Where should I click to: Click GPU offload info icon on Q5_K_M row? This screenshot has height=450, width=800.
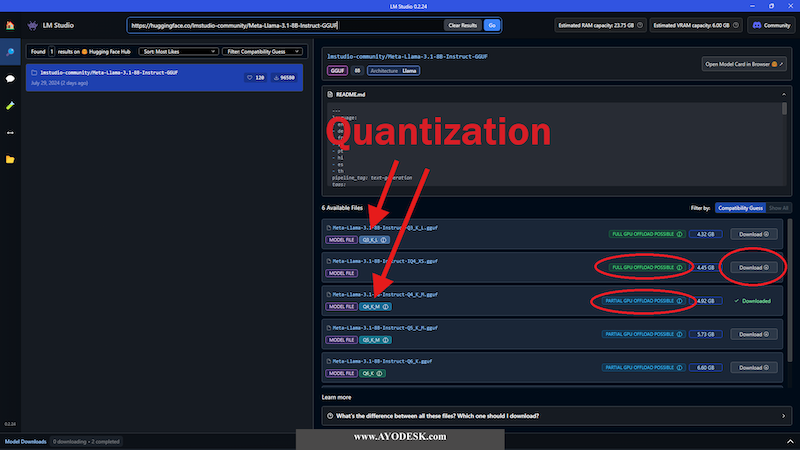pos(680,334)
